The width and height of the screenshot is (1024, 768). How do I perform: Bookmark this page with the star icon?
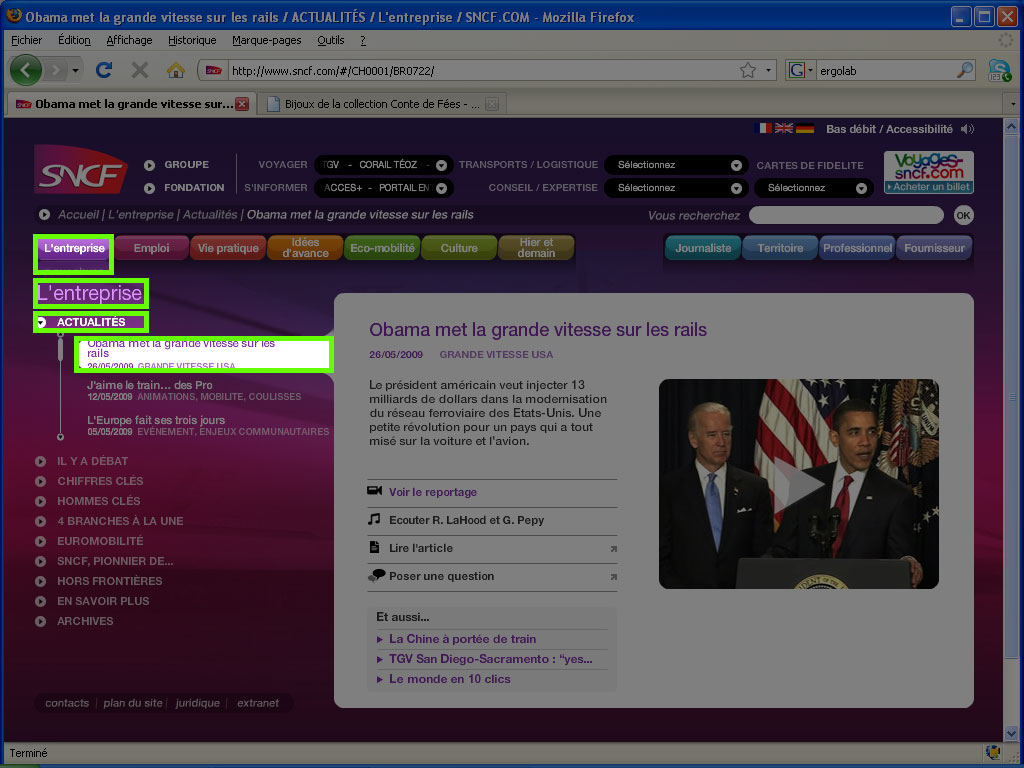(748, 70)
